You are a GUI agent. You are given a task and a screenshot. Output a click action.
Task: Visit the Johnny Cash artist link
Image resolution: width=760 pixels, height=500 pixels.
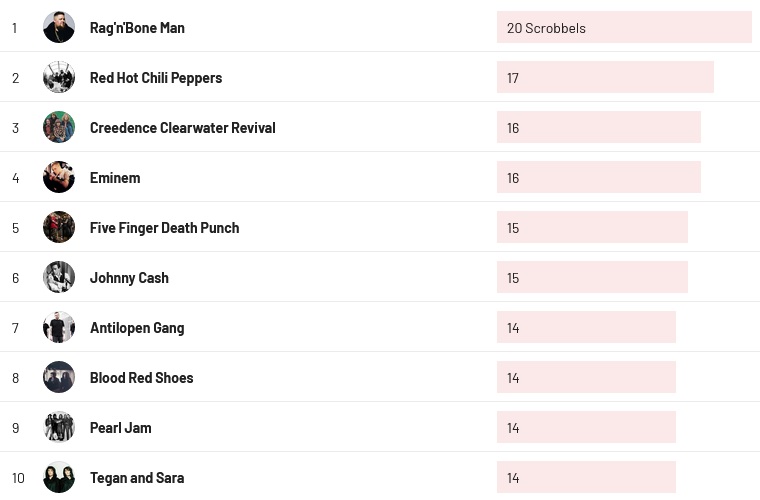129,278
